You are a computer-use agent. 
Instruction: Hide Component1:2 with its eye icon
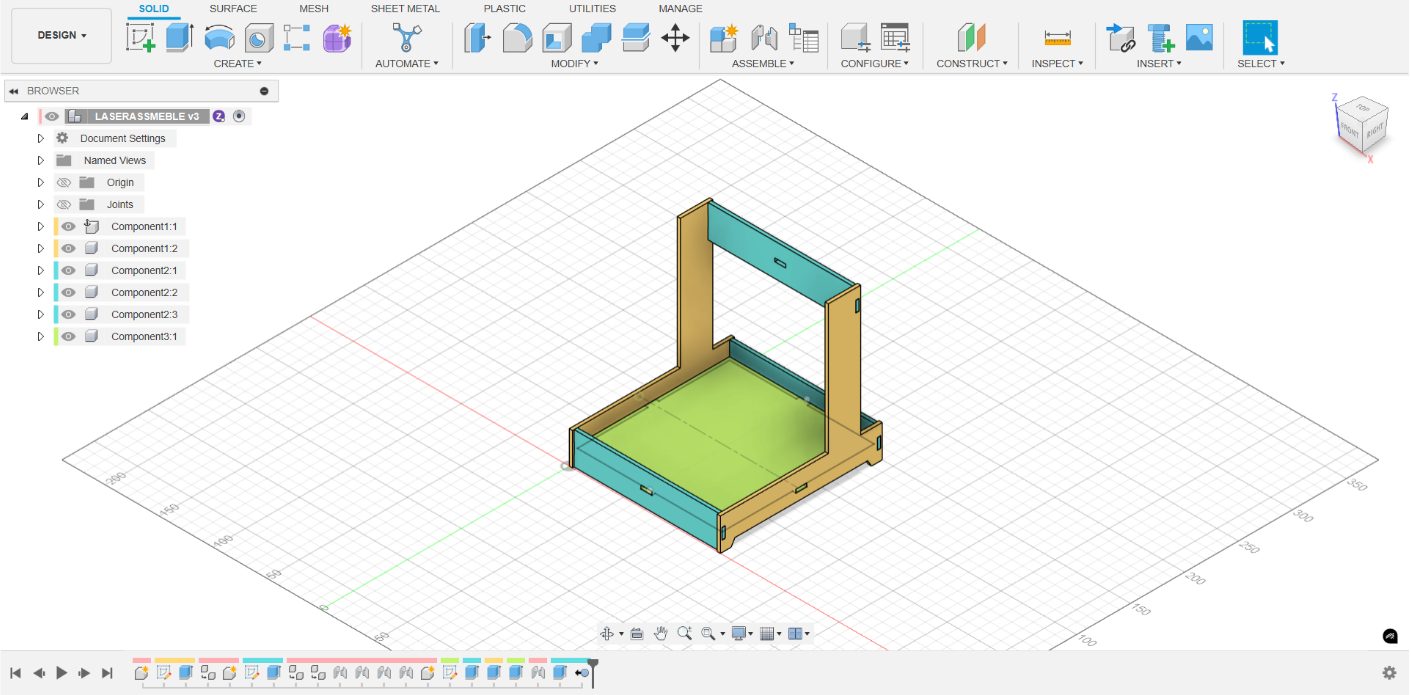[68, 248]
